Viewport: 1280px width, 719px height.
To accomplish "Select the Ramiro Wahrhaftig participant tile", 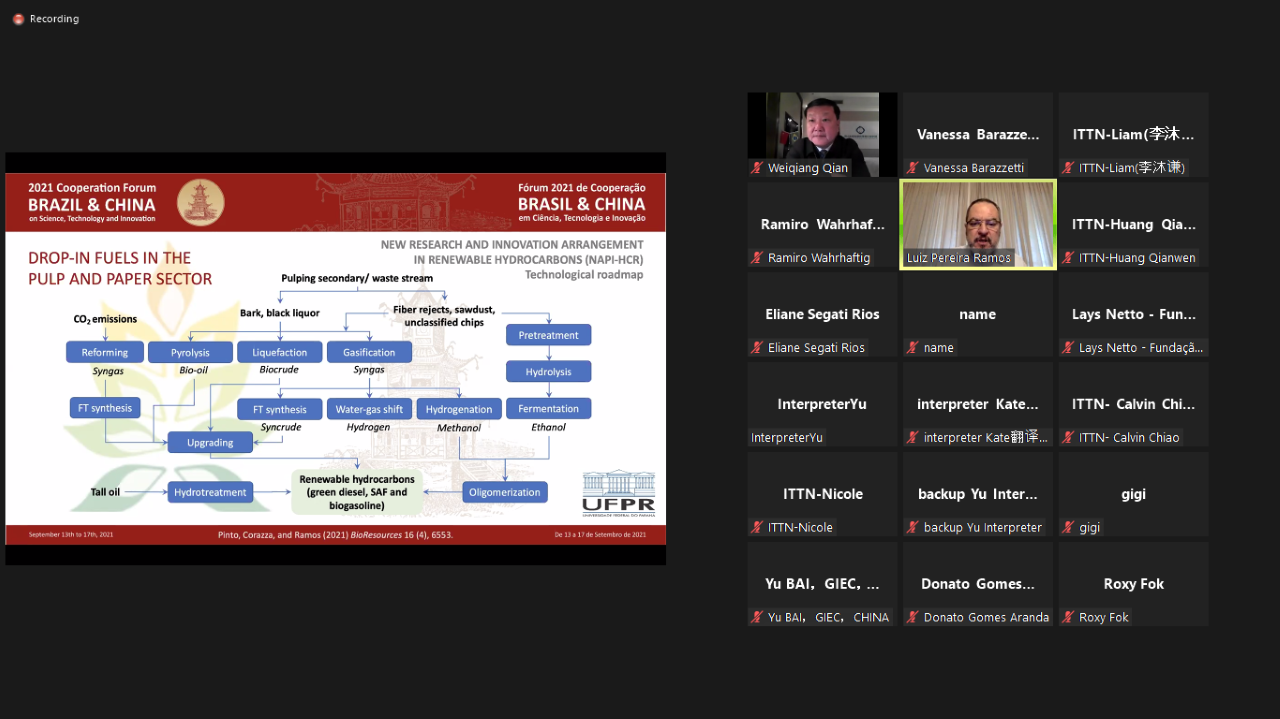I will (823, 225).
